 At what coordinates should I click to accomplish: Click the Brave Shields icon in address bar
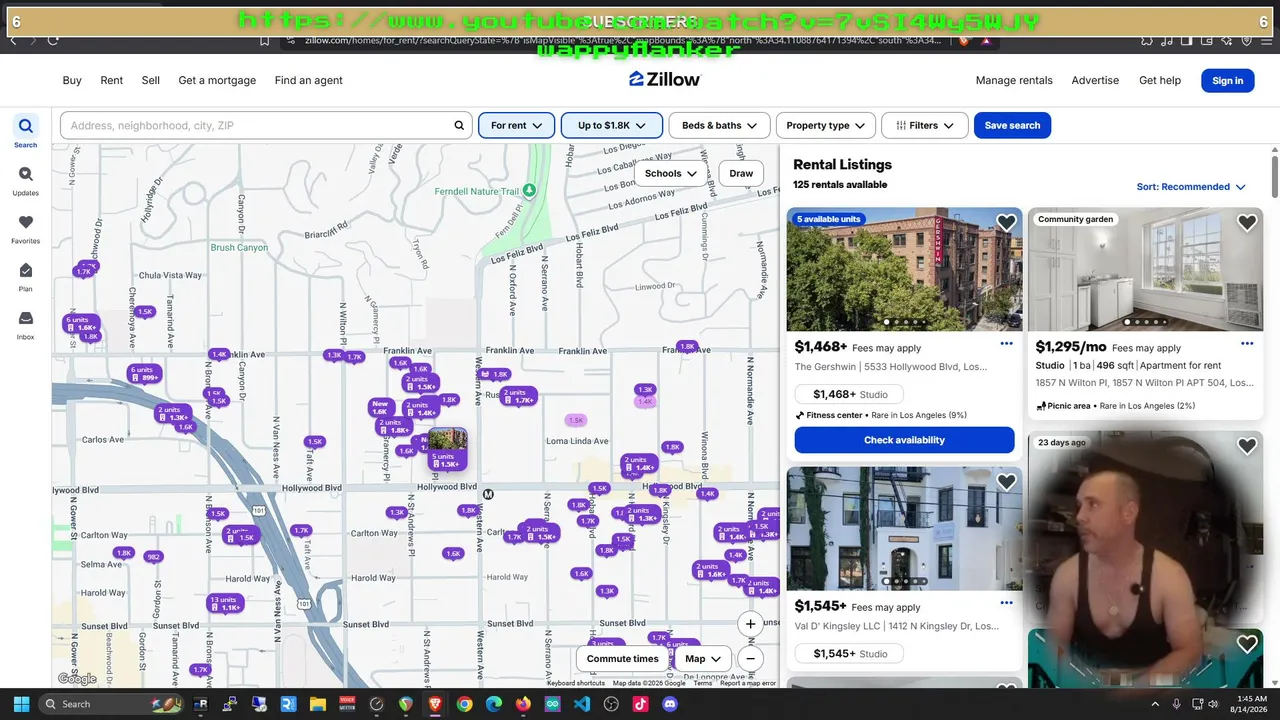(x=965, y=40)
